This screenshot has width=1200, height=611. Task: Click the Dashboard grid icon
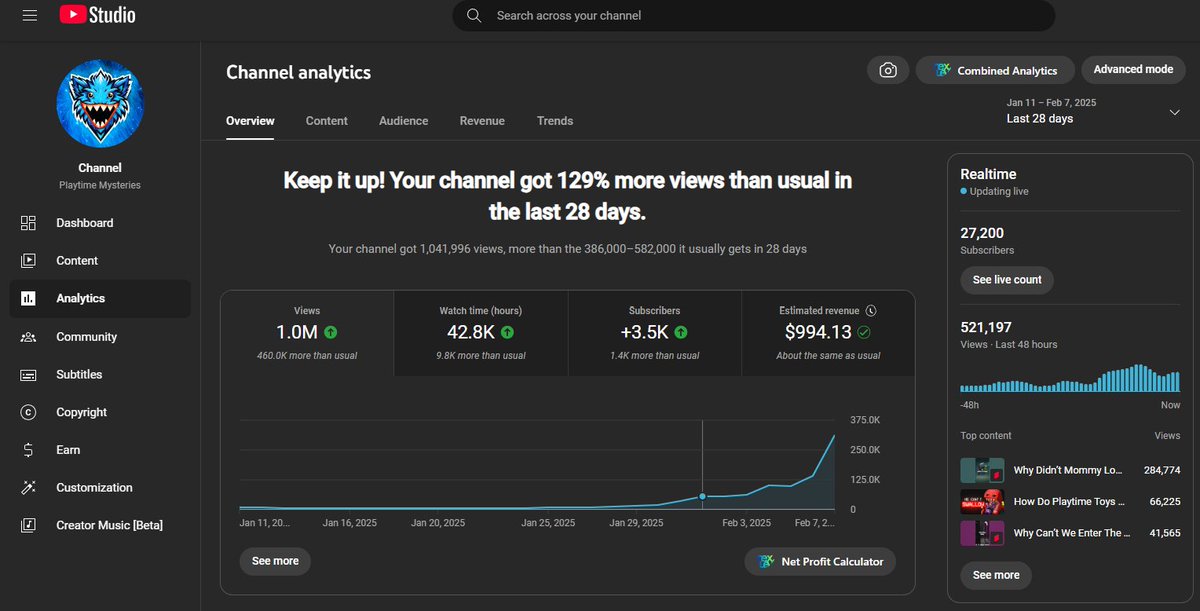point(28,223)
